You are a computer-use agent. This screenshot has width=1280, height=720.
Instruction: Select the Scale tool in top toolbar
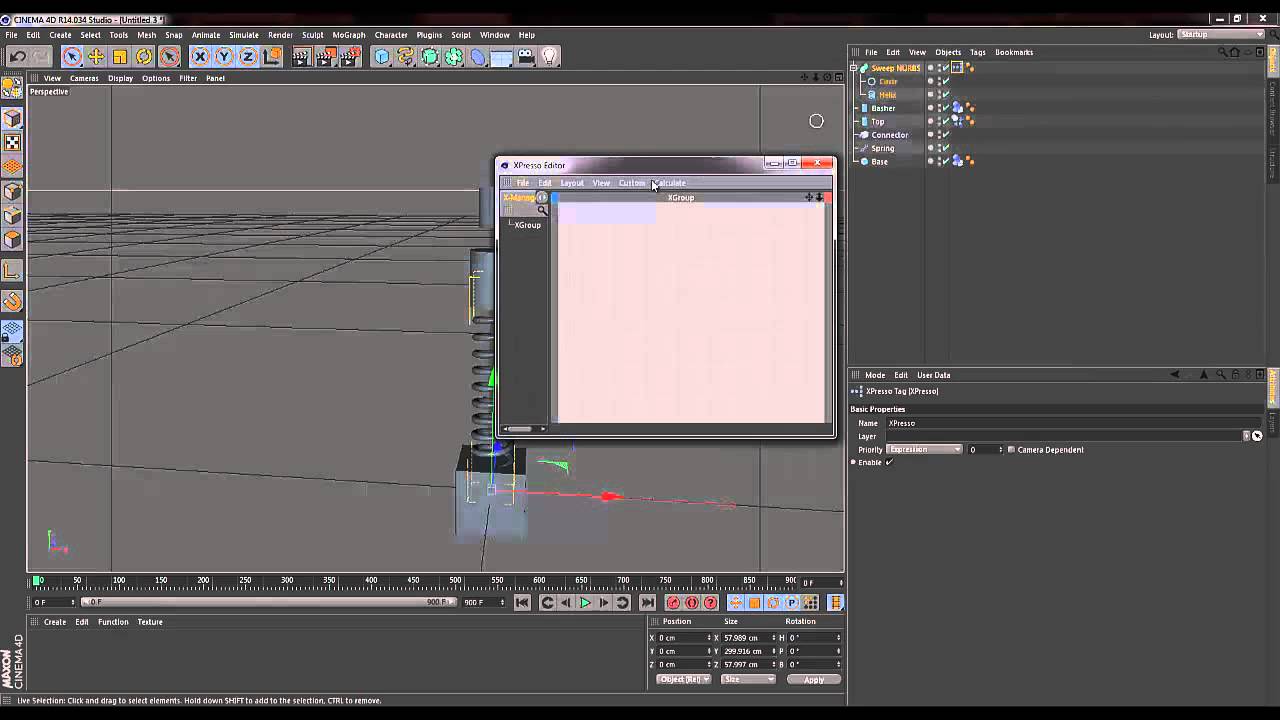(x=120, y=57)
